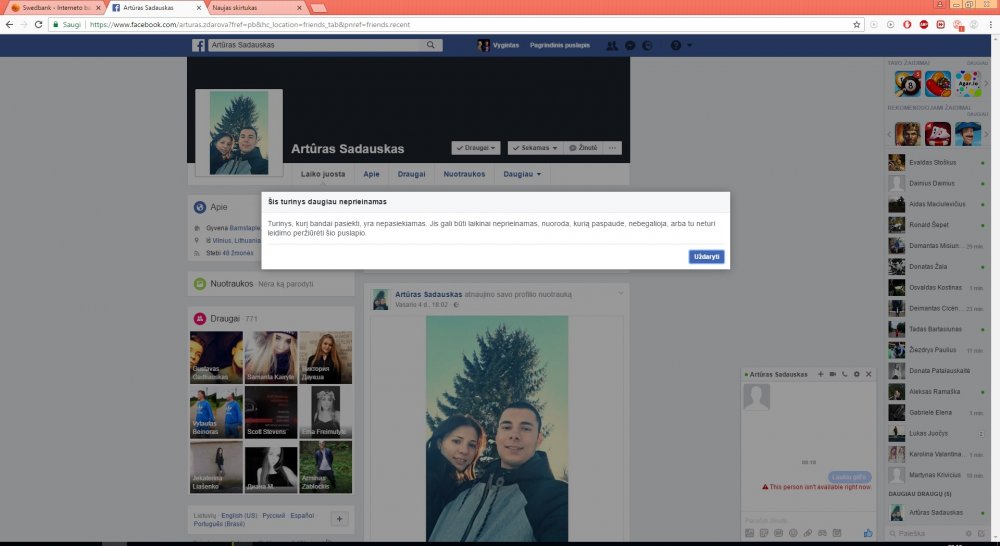Open notifications globe icon in top bar

point(647,45)
